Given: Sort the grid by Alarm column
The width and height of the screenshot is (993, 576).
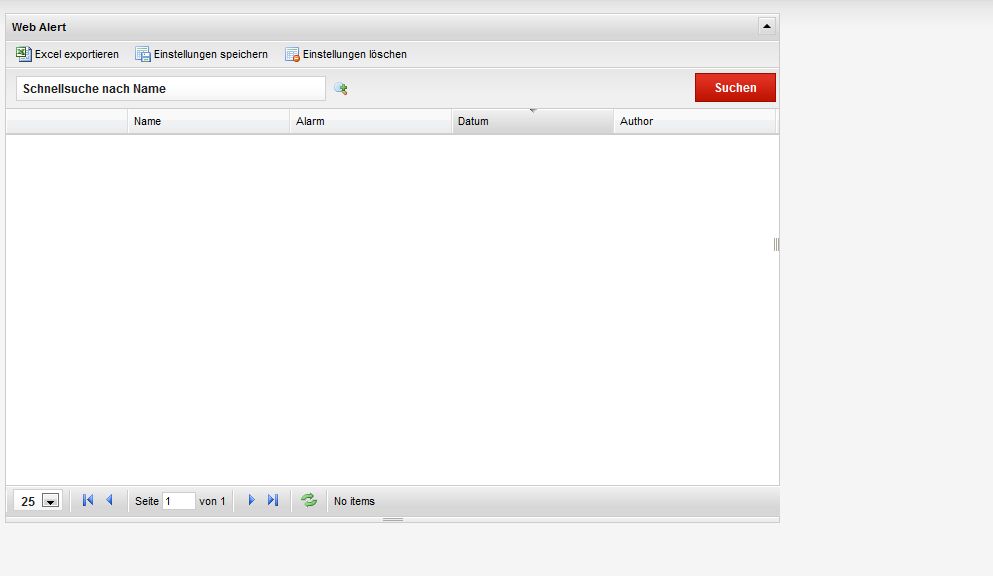Looking at the screenshot, I should [x=370, y=121].
